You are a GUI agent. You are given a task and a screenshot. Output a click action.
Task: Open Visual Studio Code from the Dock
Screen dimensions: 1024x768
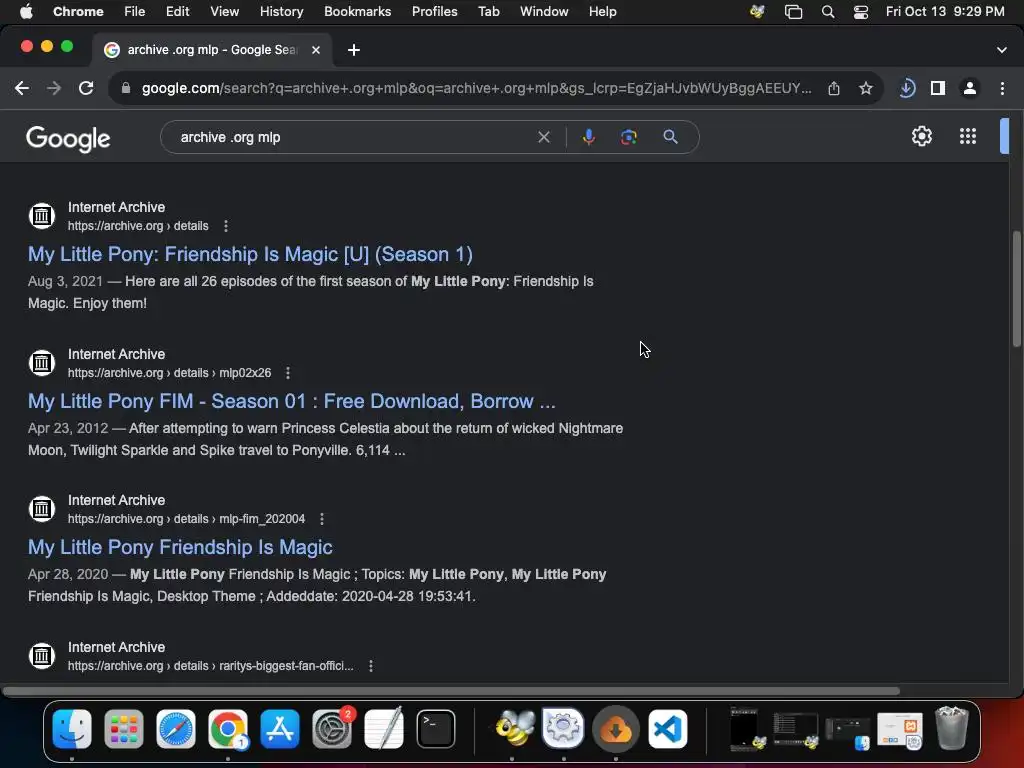[x=667, y=729]
